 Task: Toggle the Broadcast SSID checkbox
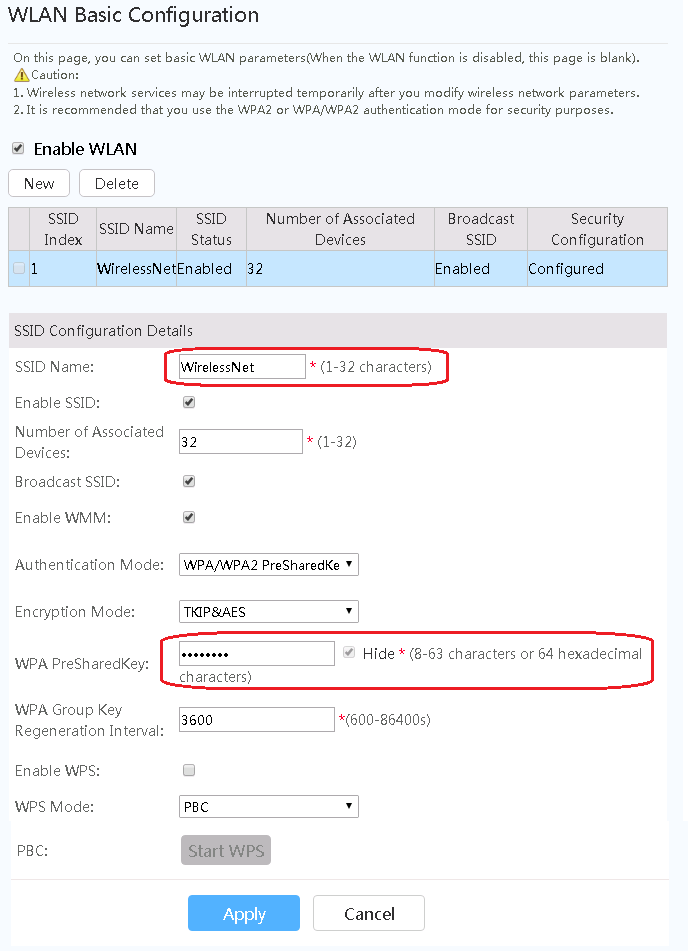(189, 481)
